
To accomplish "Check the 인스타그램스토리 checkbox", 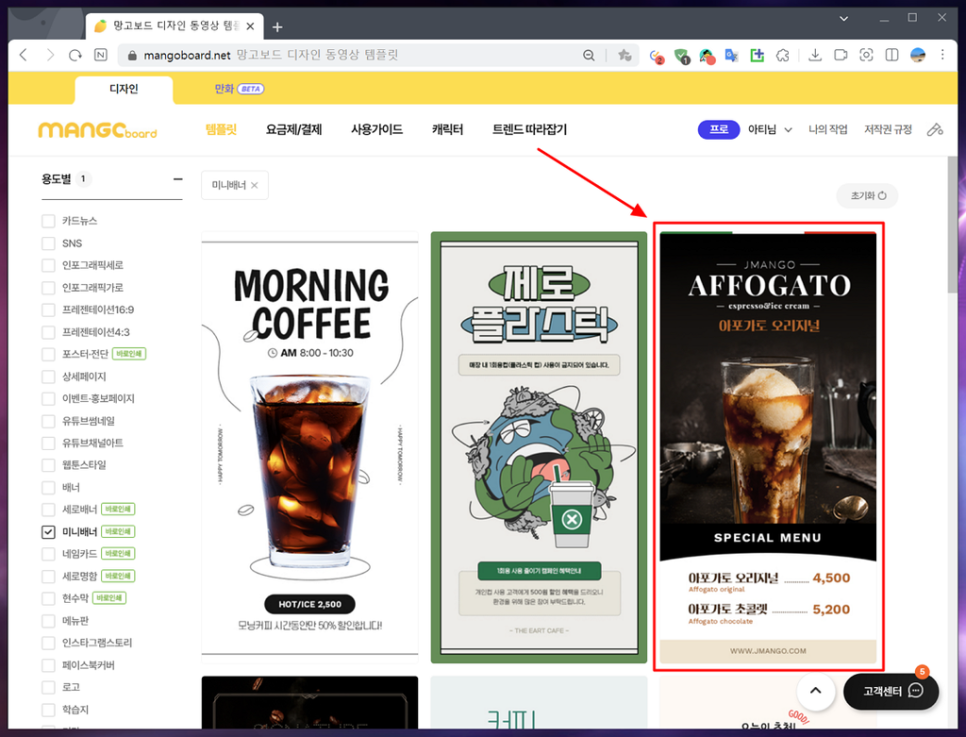I will [x=48, y=643].
